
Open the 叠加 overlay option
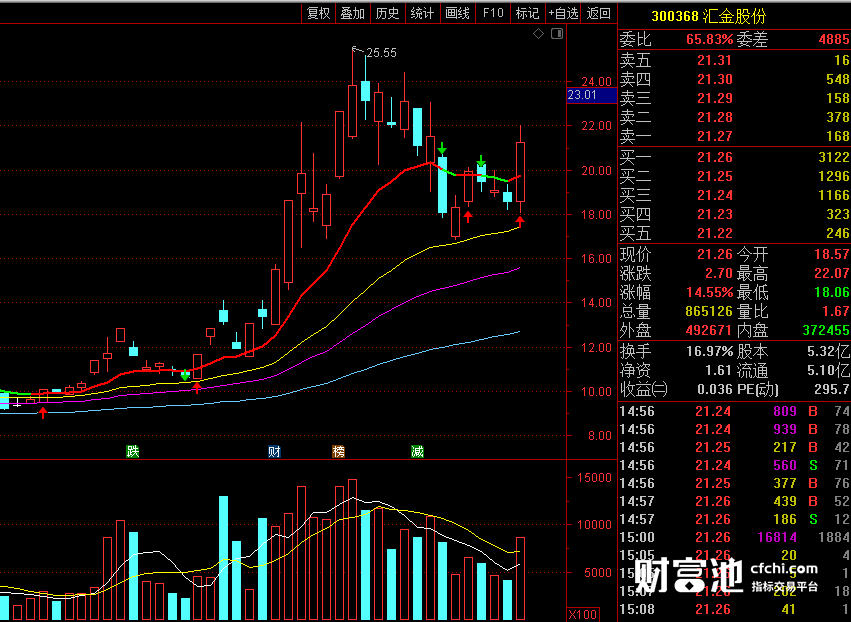[353, 13]
